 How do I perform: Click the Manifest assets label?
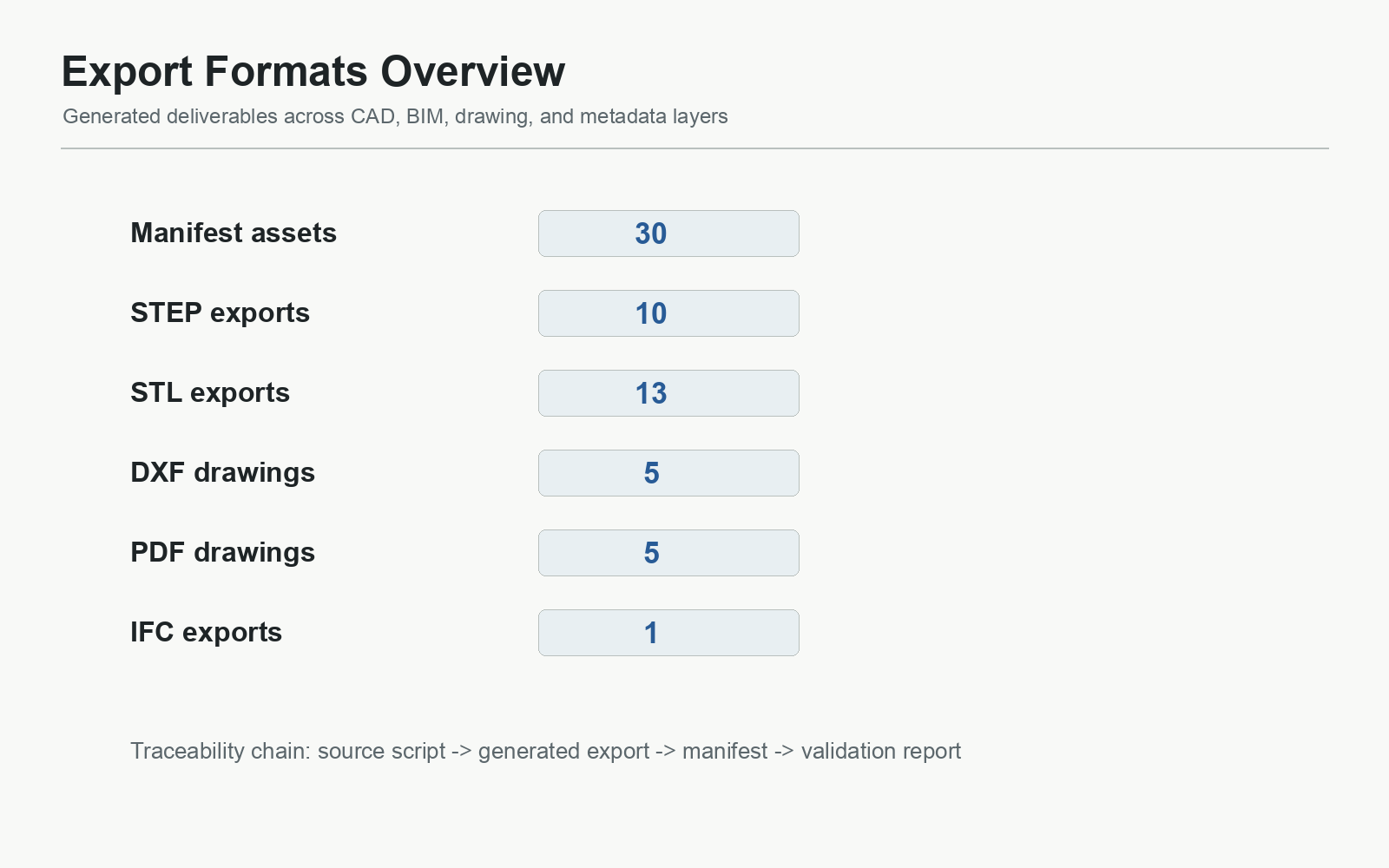pyautogui.click(x=234, y=233)
